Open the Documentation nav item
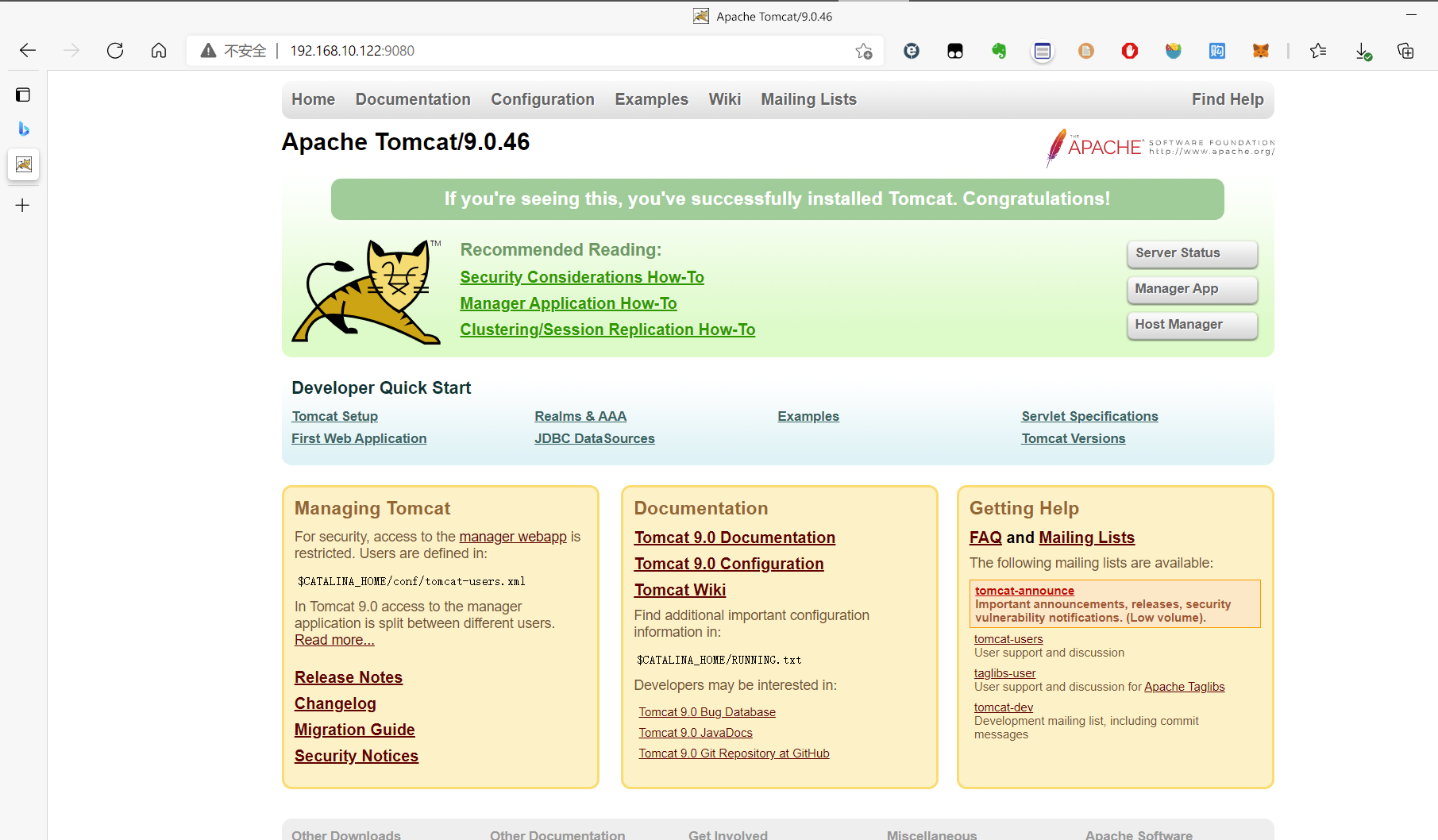 pyautogui.click(x=413, y=99)
